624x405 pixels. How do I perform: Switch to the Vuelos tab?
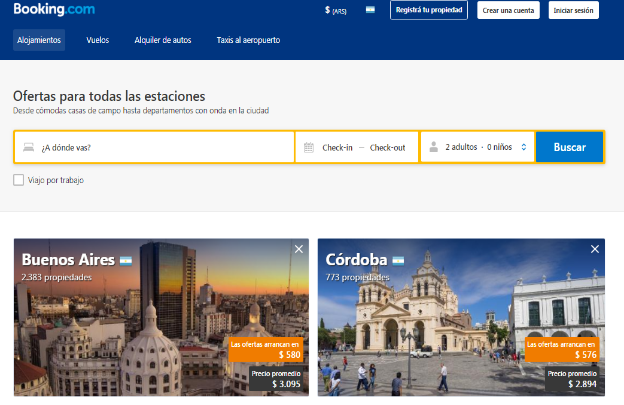tap(98, 40)
